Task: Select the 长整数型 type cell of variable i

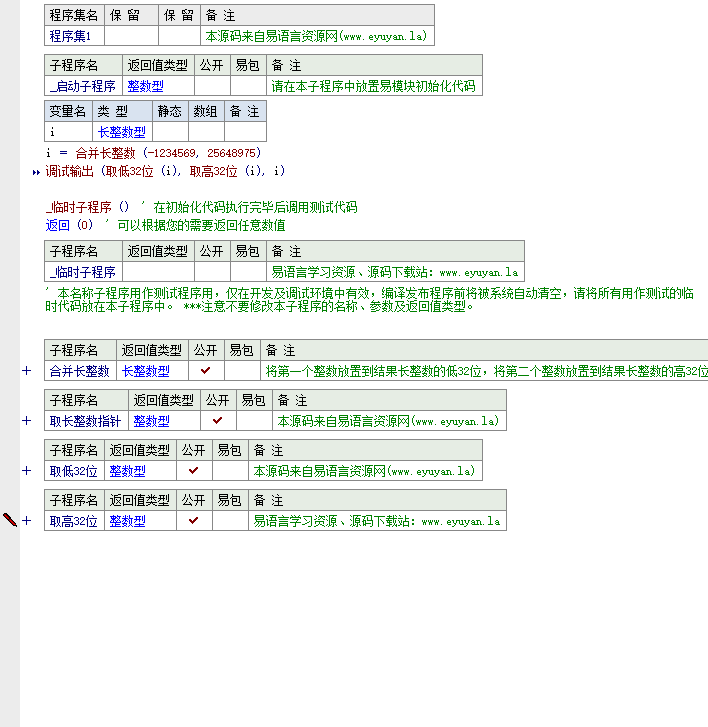Action: tap(122, 132)
